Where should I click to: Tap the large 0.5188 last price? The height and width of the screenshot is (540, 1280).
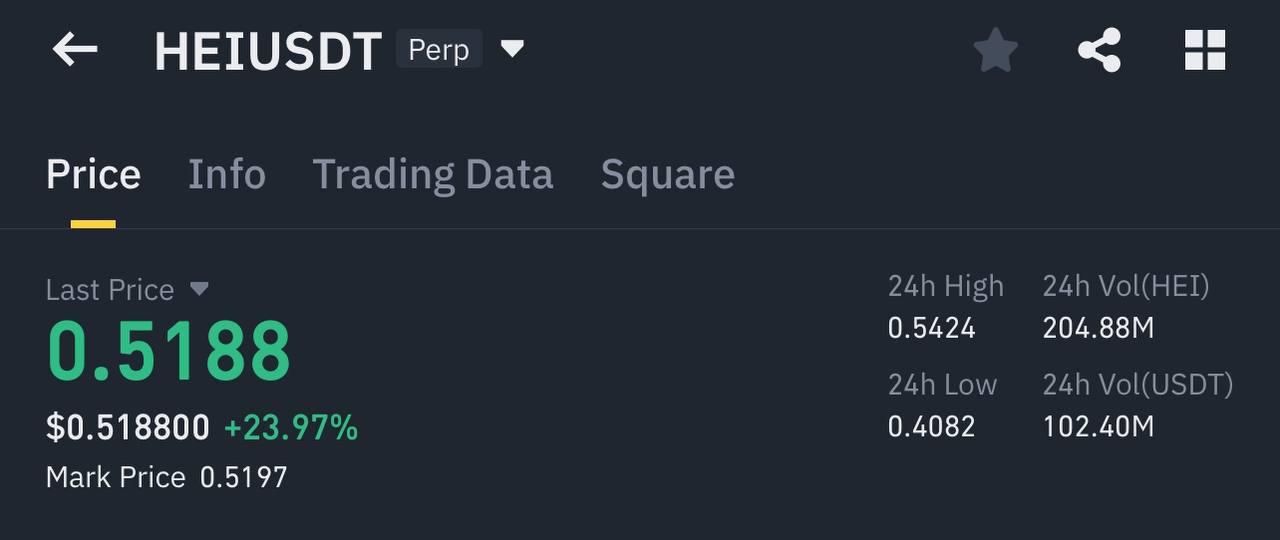pos(169,351)
